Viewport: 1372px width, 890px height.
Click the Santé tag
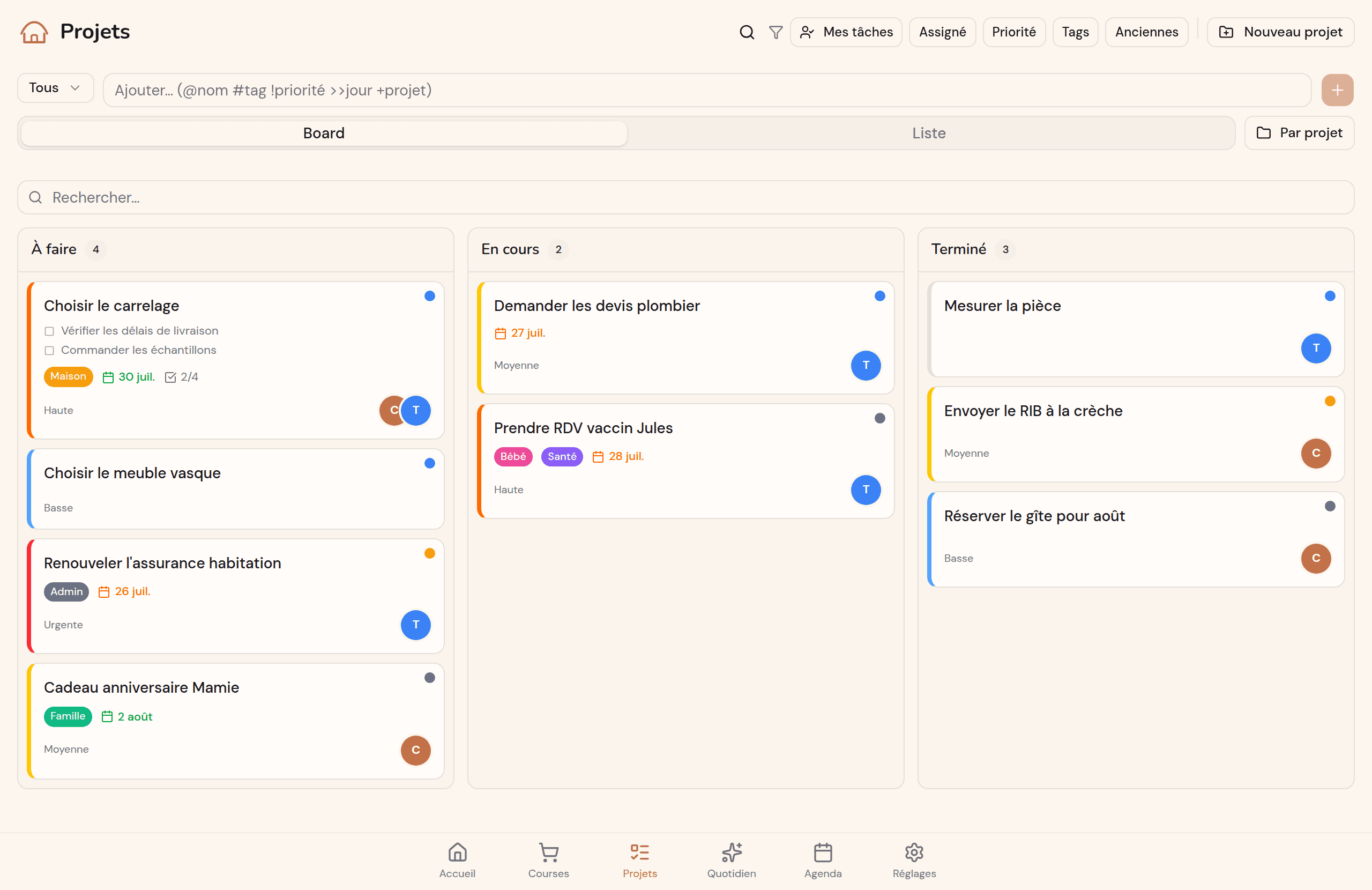pyautogui.click(x=562, y=457)
